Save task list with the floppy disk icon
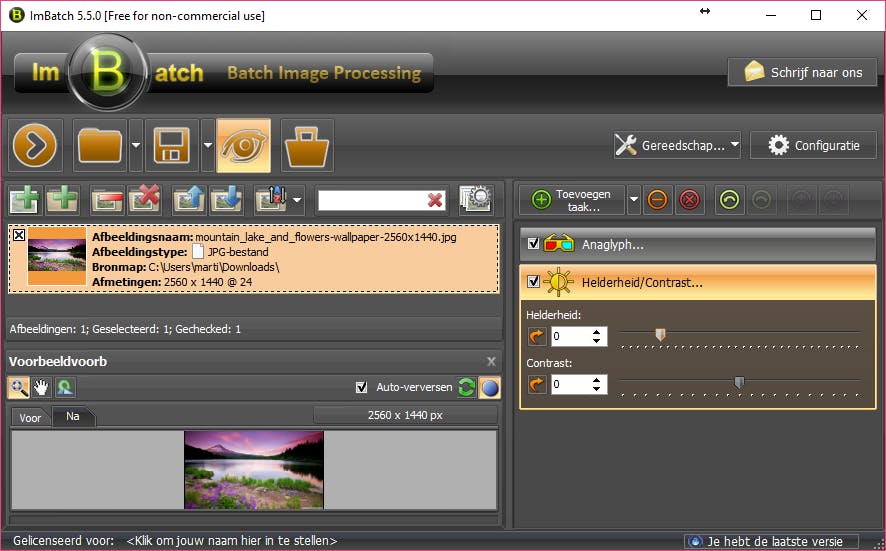The image size is (886, 551). pyautogui.click(x=172, y=145)
